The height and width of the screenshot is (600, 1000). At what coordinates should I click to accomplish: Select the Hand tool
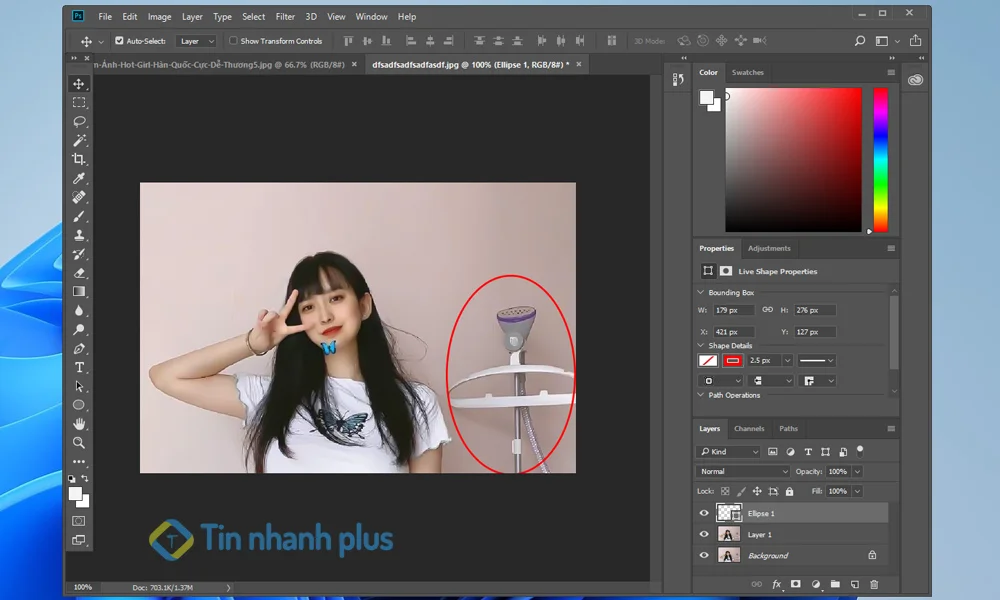point(79,423)
